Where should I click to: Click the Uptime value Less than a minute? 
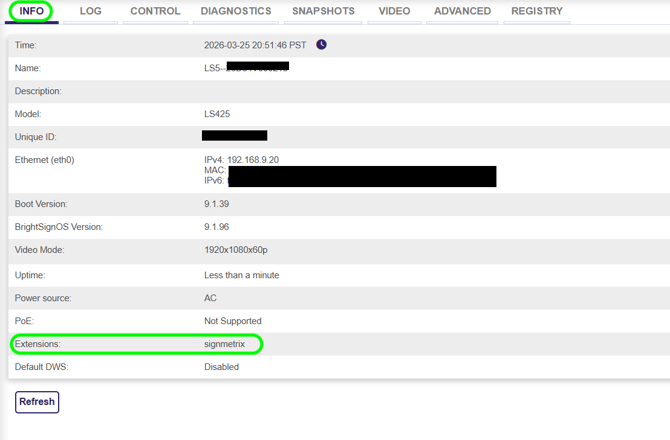tap(241, 275)
